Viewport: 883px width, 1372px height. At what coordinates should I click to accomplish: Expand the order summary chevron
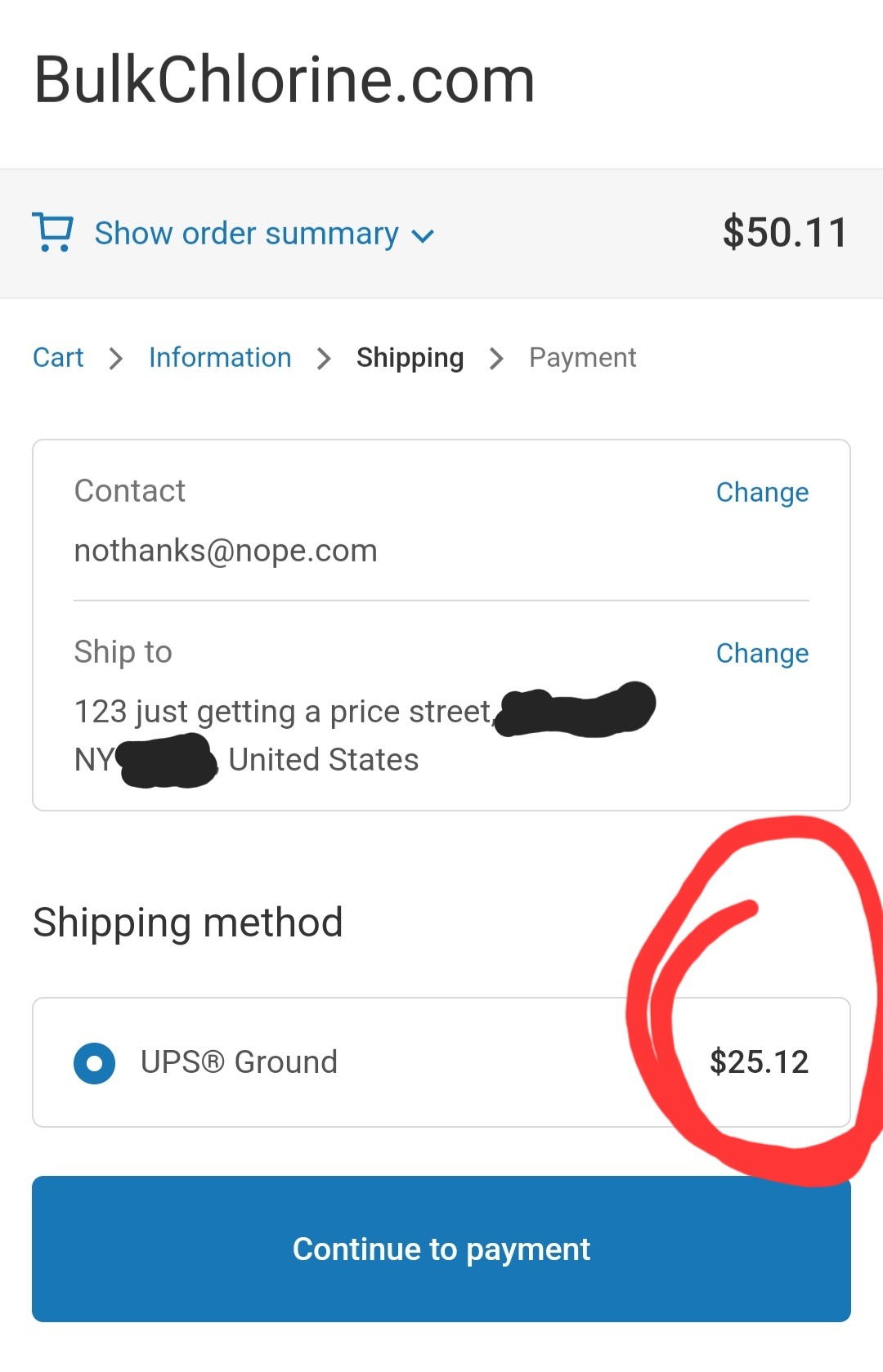click(423, 236)
